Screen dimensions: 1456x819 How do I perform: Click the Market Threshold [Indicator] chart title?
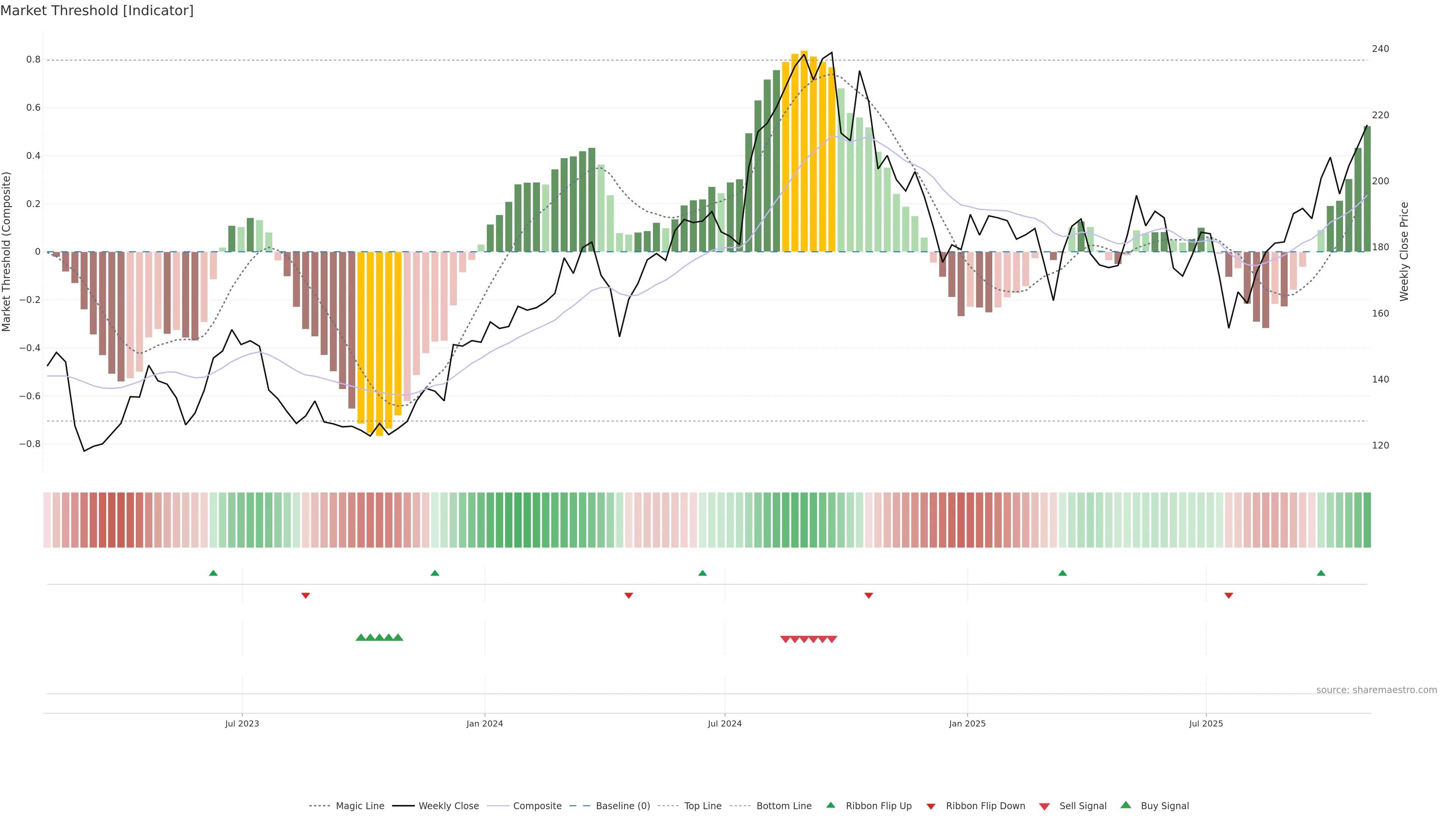(x=97, y=11)
